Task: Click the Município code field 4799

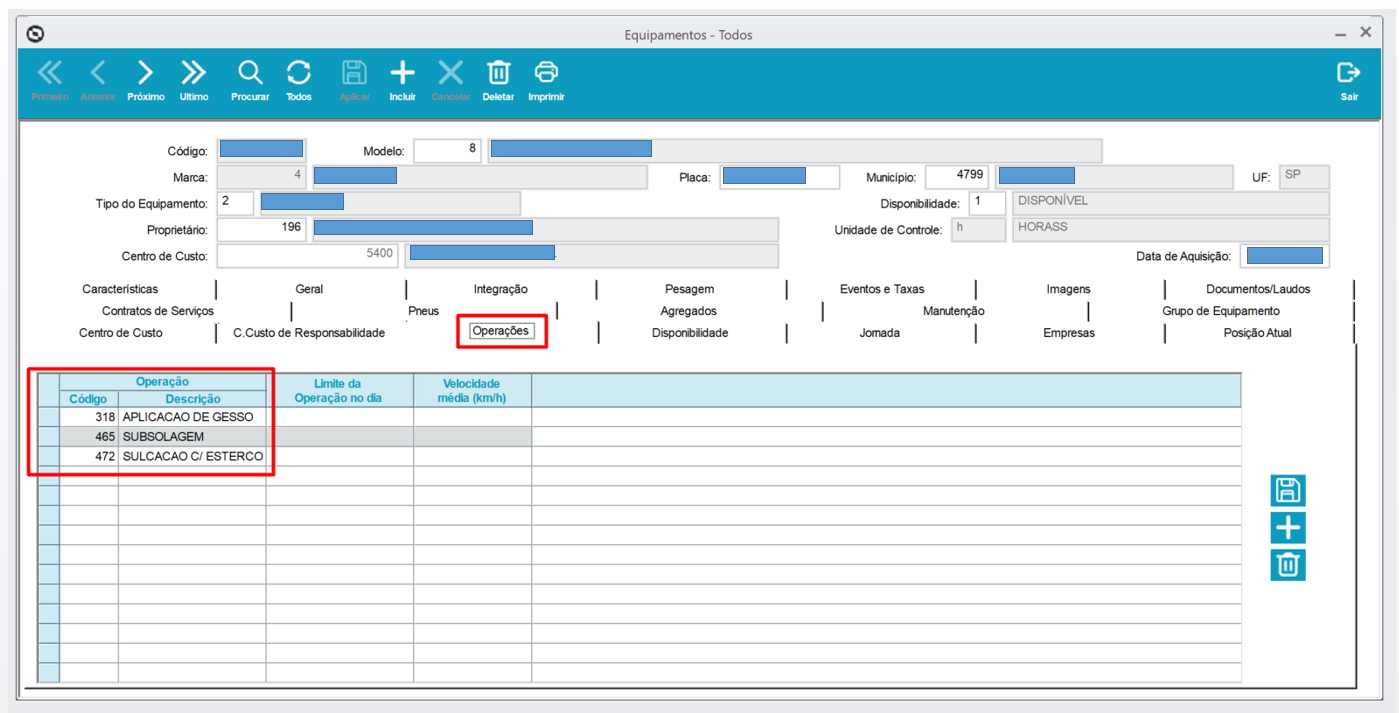Action: pos(958,177)
